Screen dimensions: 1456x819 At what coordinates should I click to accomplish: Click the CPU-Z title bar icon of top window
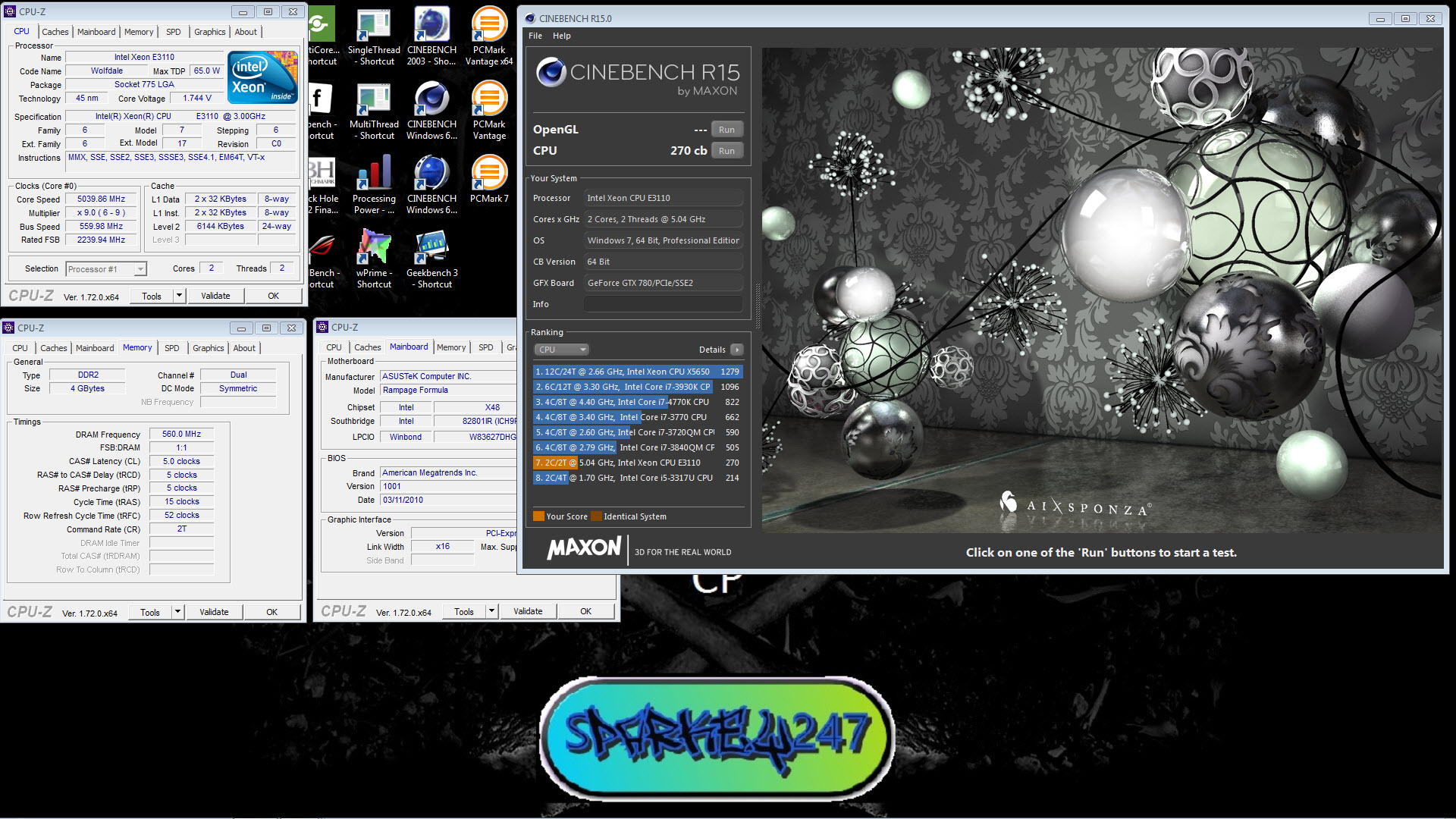pyautogui.click(x=10, y=11)
